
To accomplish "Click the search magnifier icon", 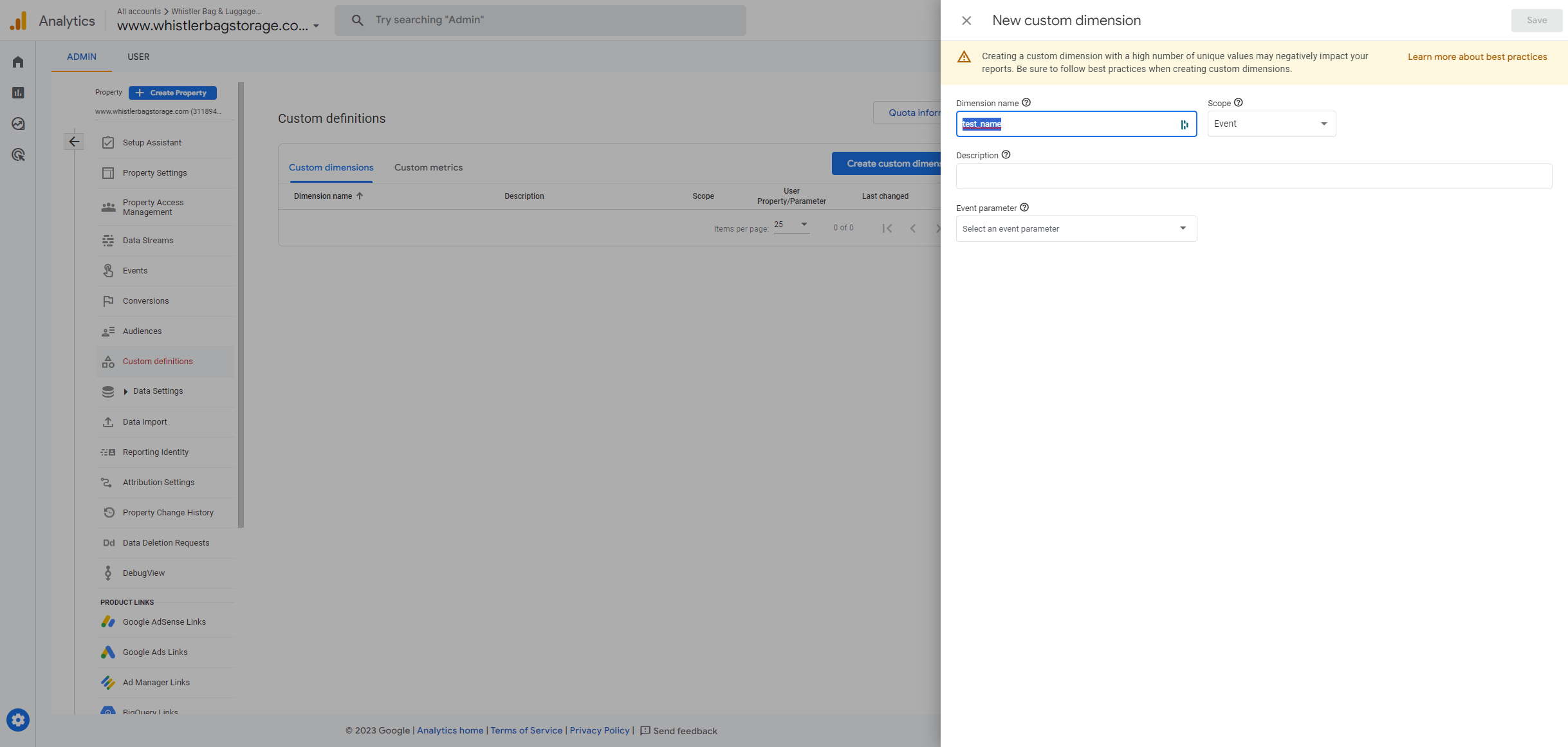I will (x=357, y=20).
